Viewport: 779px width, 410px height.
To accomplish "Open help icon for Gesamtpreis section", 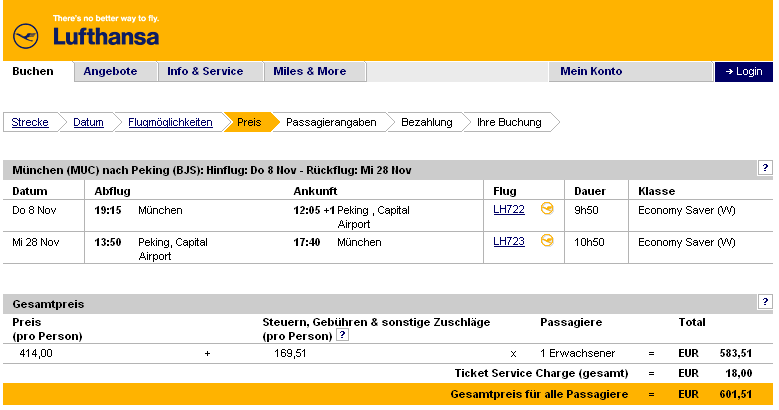I will tap(765, 301).
